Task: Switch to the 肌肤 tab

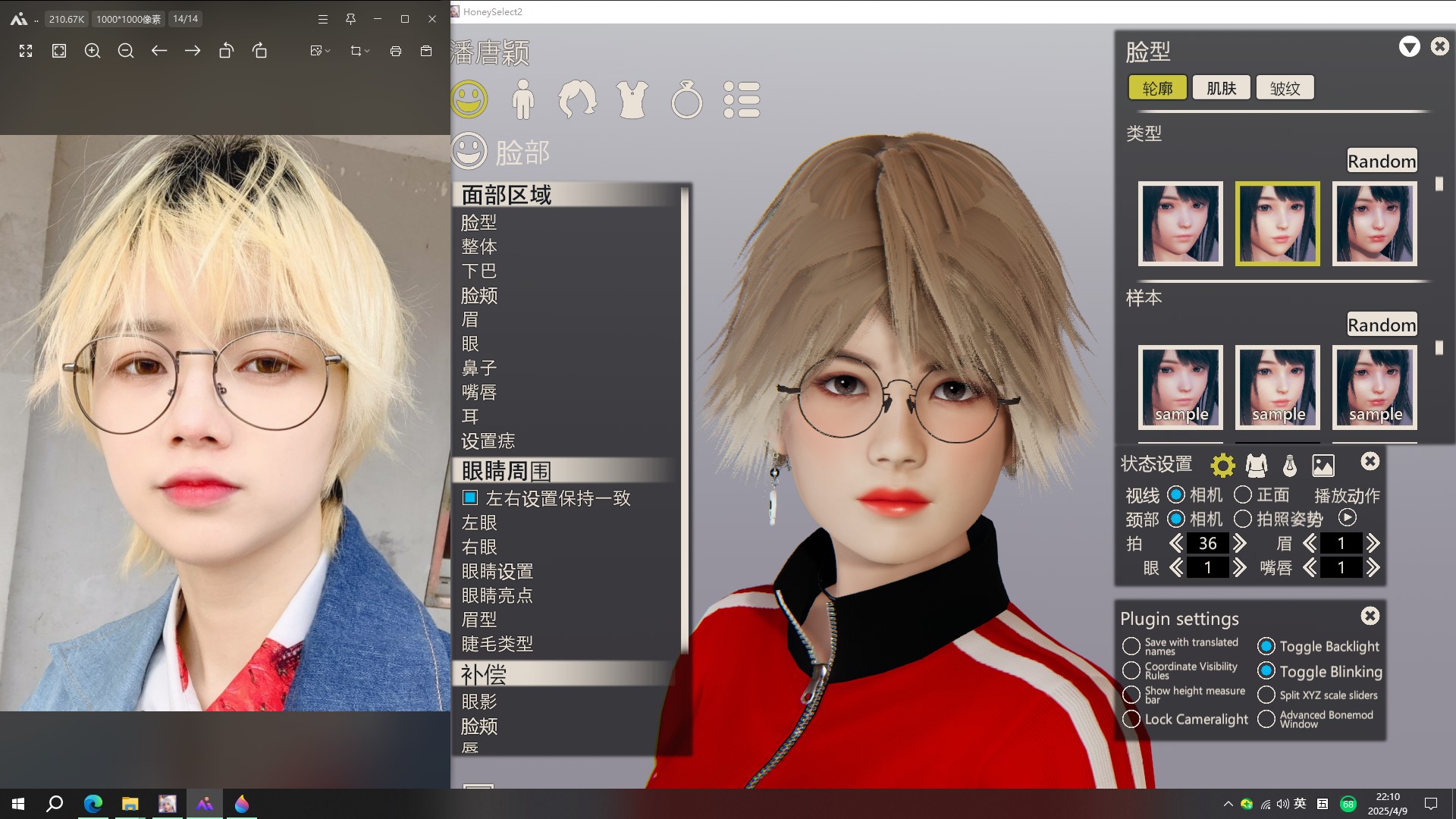Action: click(x=1221, y=88)
